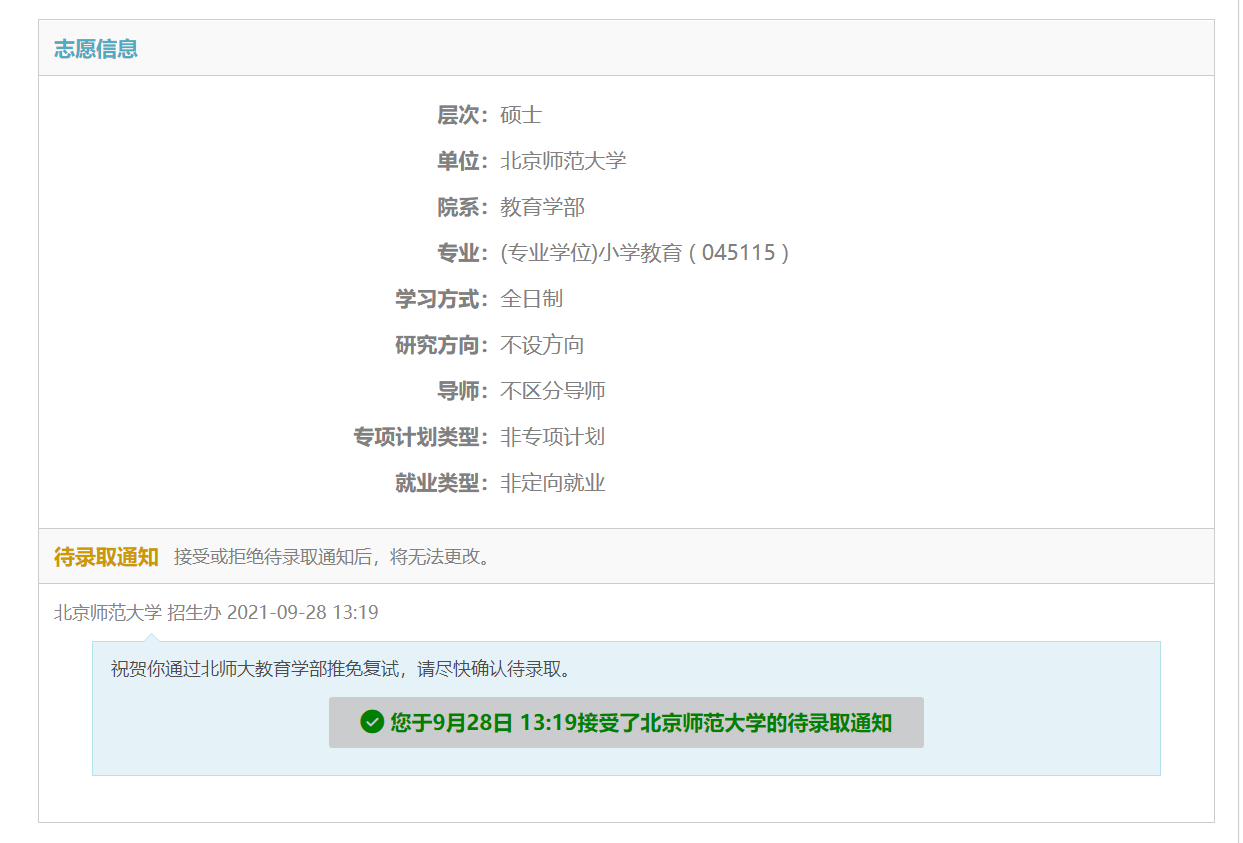This screenshot has width=1243, height=843.
Task: Click the 北京师范大学 value beside 单位
Action: (563, 161)
